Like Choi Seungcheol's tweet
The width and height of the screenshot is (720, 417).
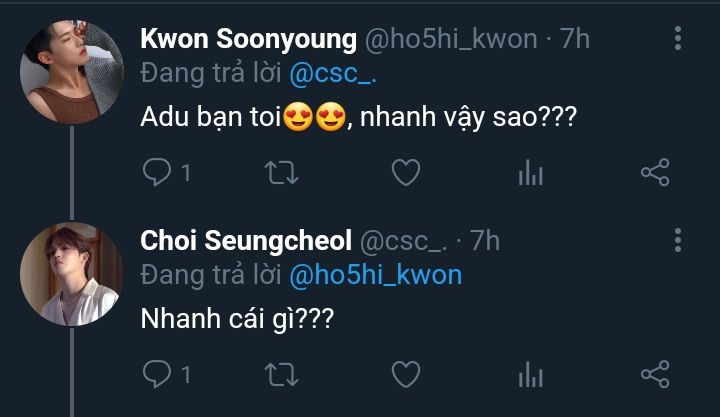click(404, 374)
